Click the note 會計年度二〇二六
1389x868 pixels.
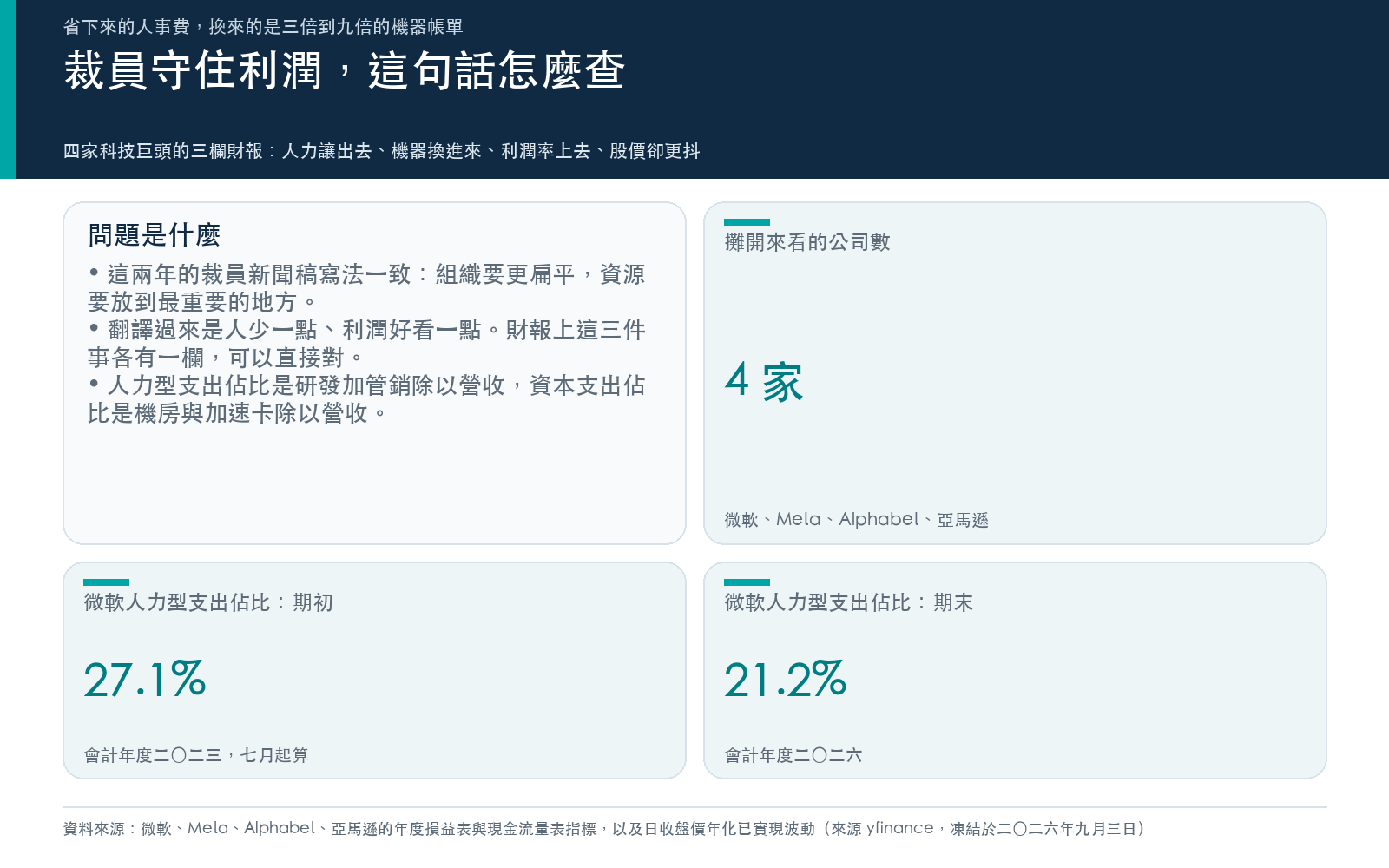[793, 755]
